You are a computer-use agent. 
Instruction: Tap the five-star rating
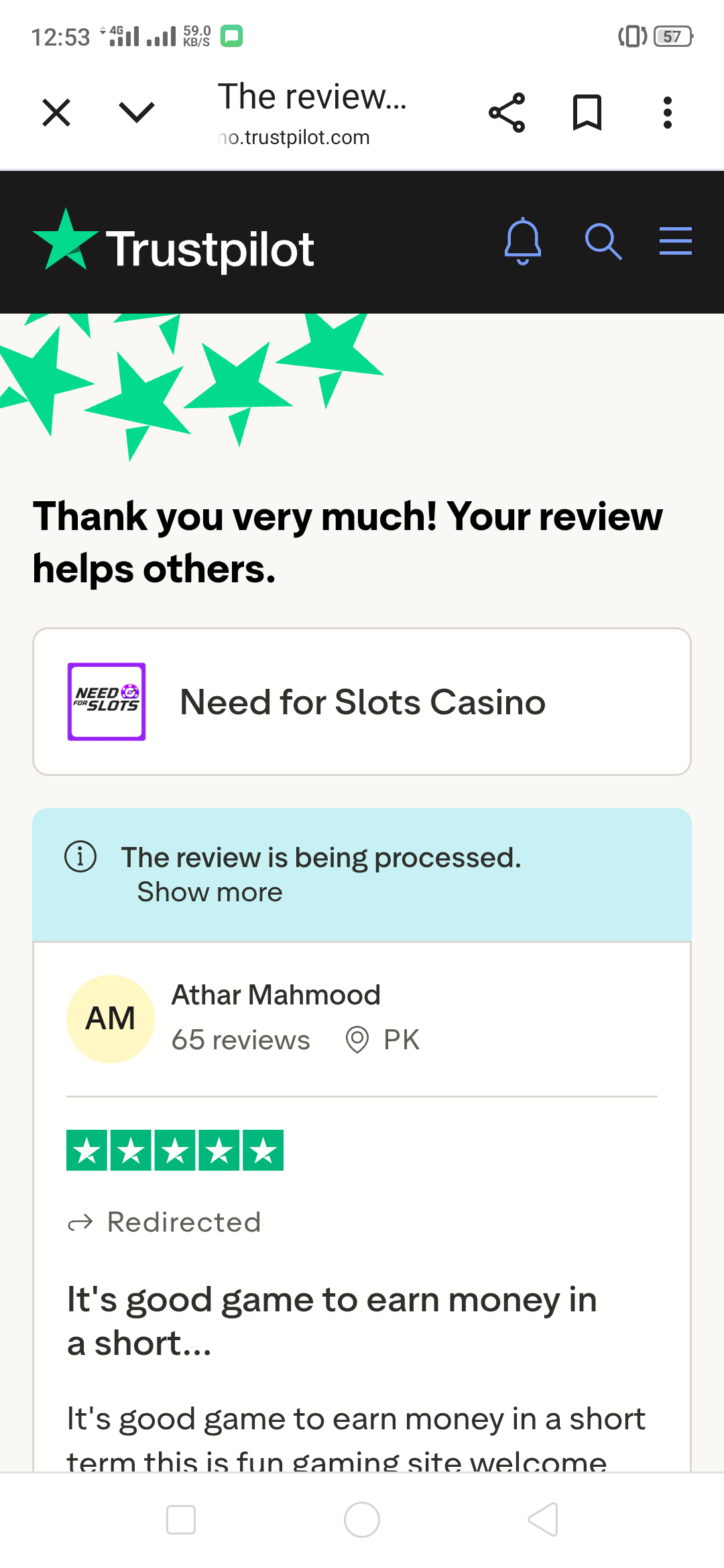[x=175, y=1150]
